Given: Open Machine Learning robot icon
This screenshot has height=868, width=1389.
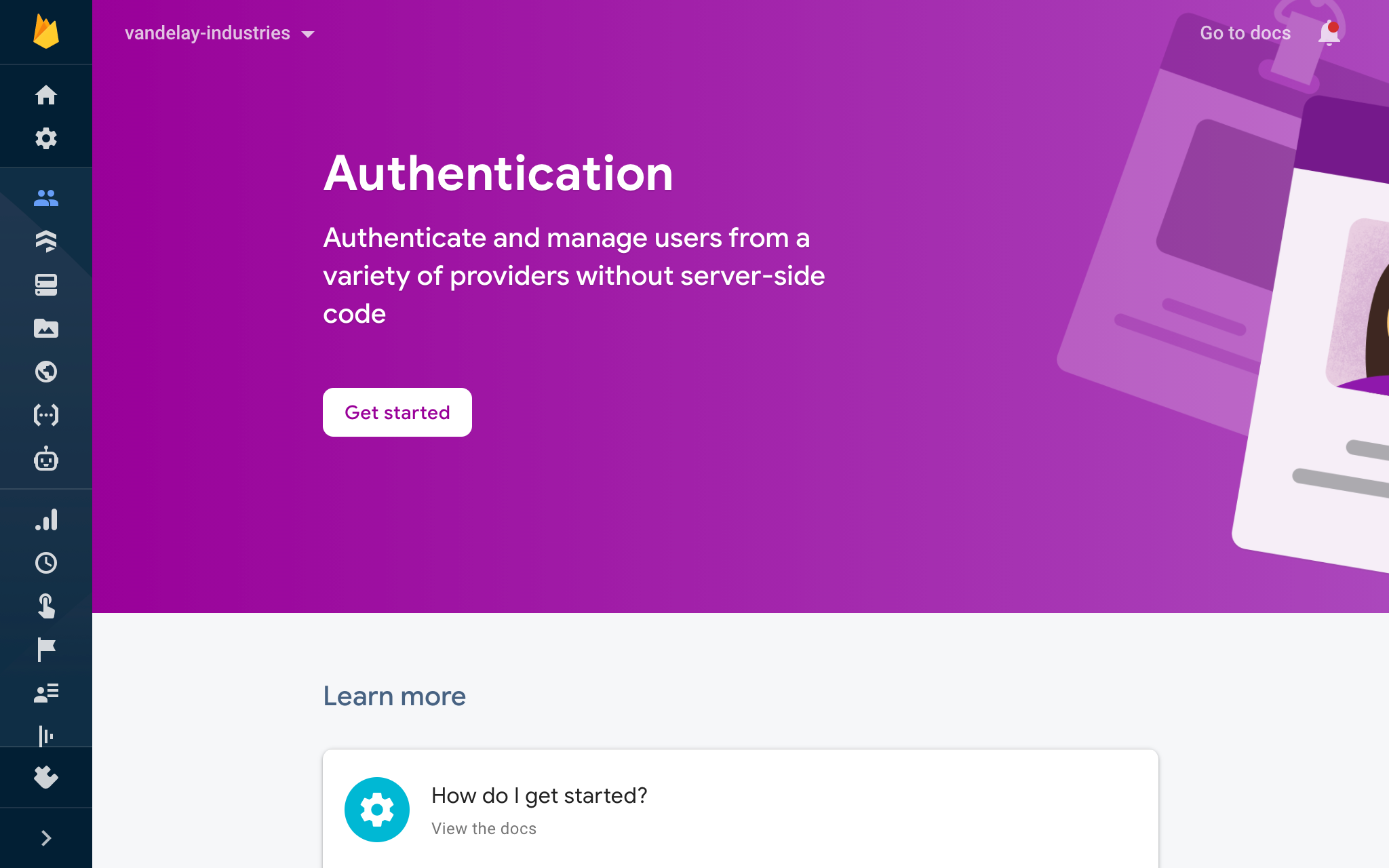Looking at the screenshot, I should tap(46, 459).
